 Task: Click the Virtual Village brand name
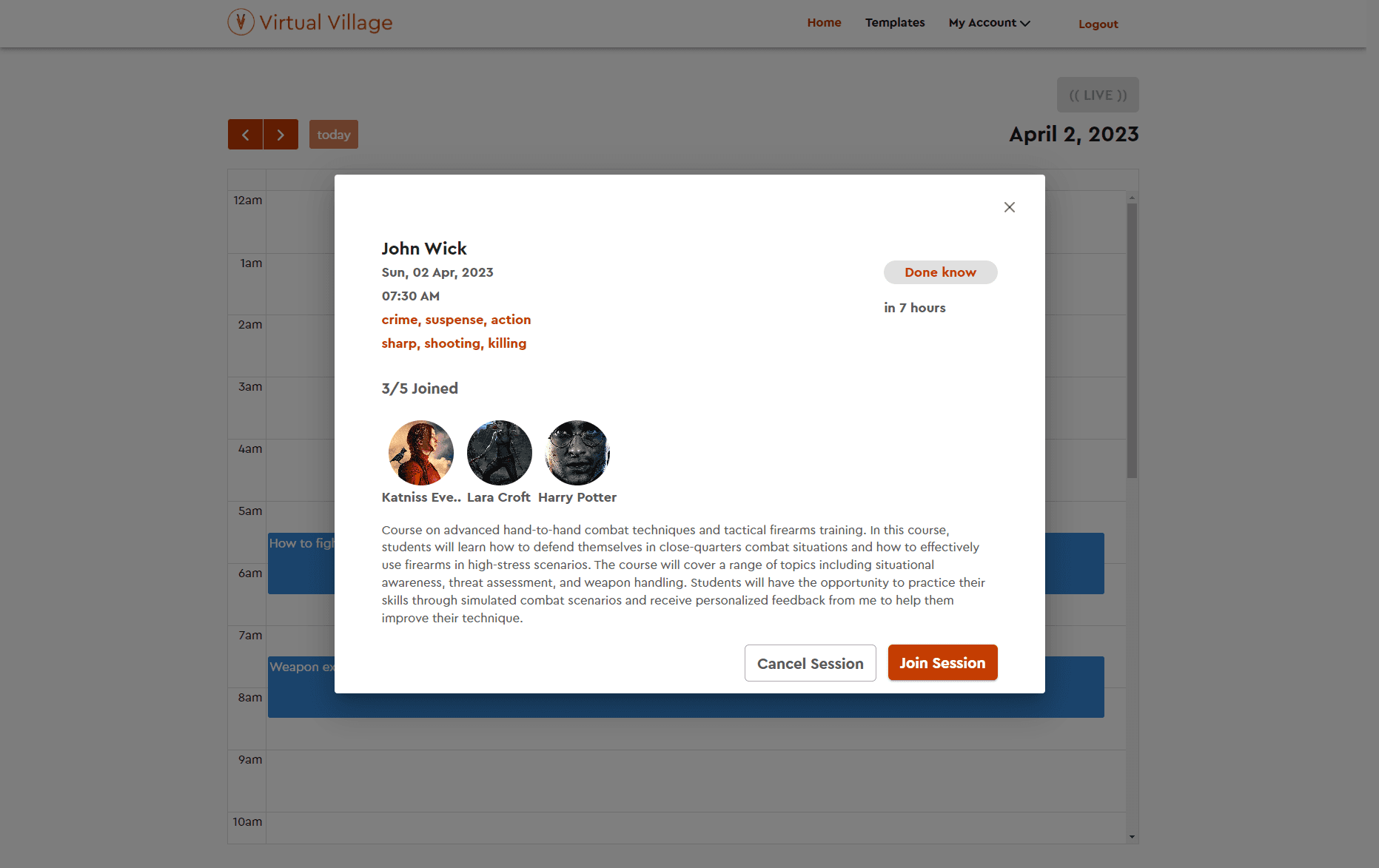pyautogui.click(x=326, y=23)
